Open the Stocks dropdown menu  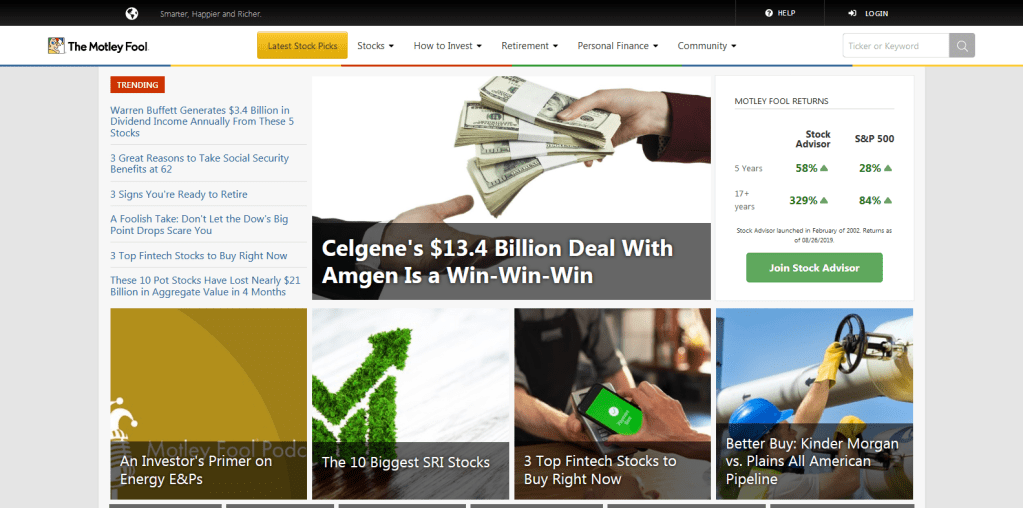[376, 46]
